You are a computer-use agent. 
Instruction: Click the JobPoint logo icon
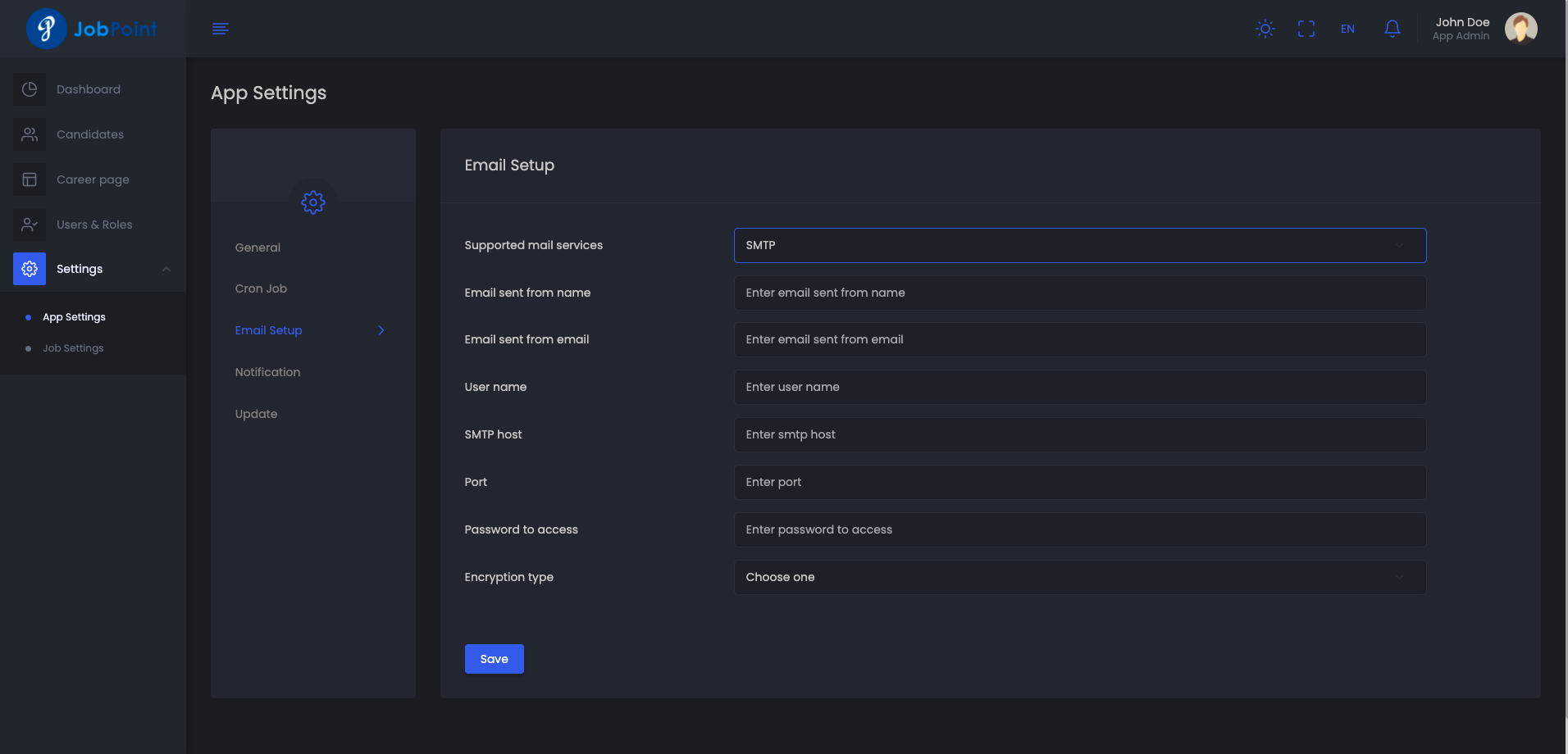(x=47, y=29)
